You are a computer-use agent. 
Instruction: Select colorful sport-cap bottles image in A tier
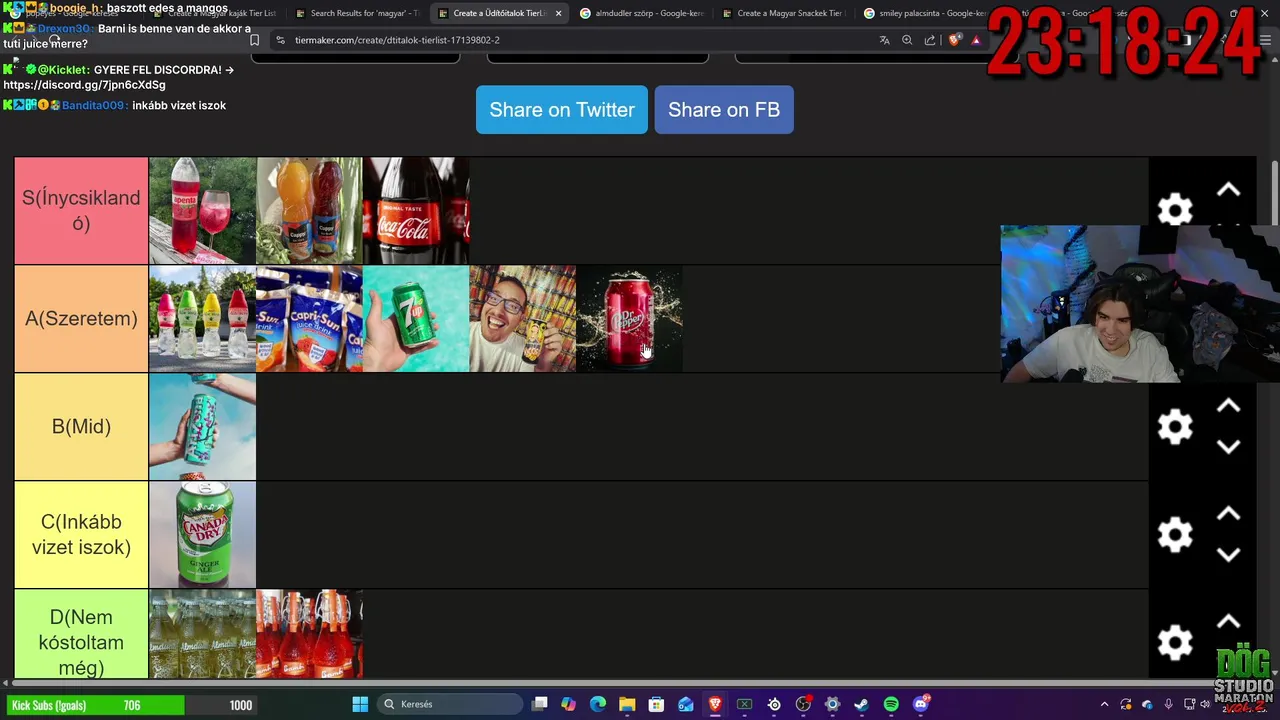(x=202, y=318)
